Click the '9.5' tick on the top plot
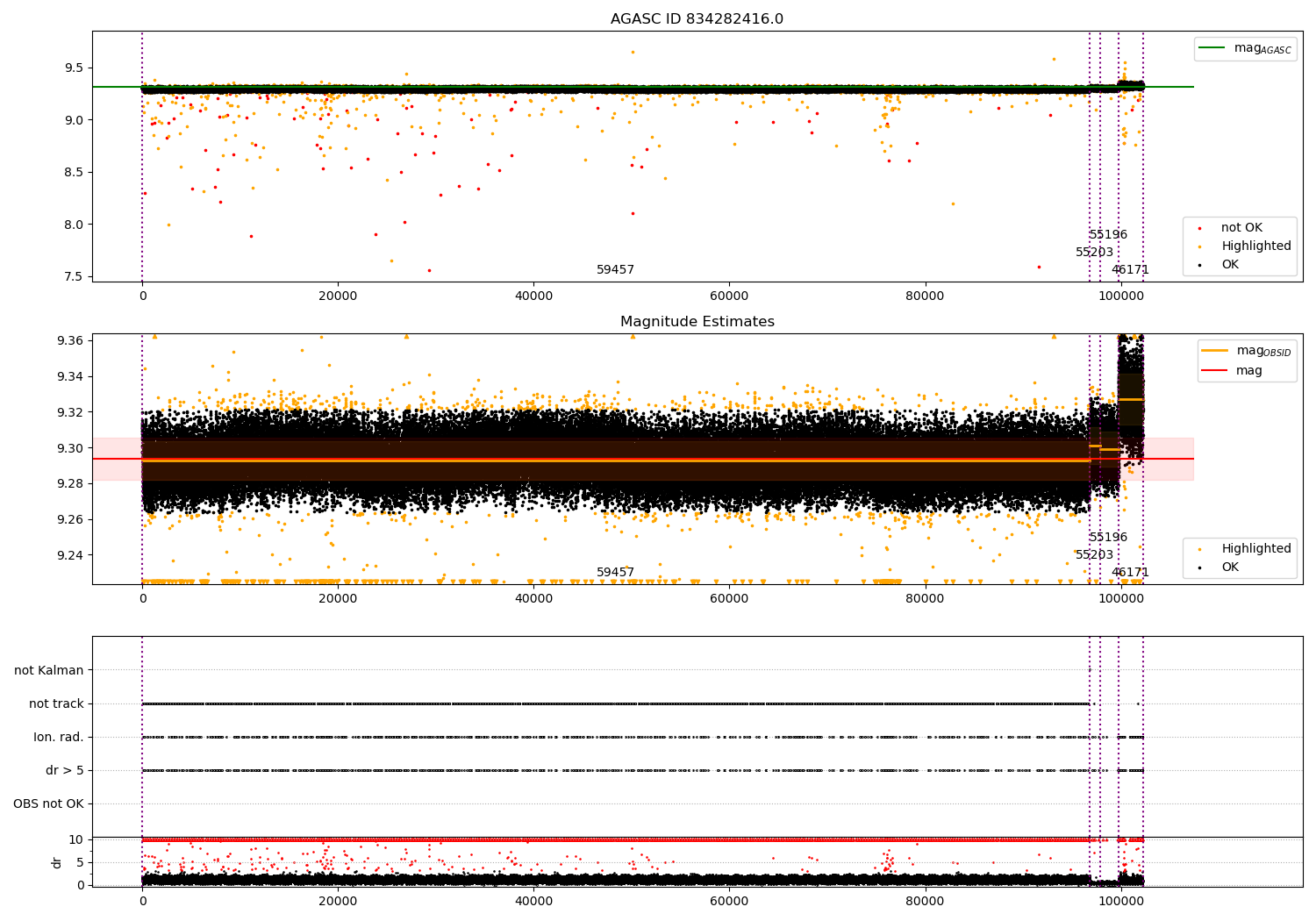This screenshot has height=921, width=1316. [74, 68]
